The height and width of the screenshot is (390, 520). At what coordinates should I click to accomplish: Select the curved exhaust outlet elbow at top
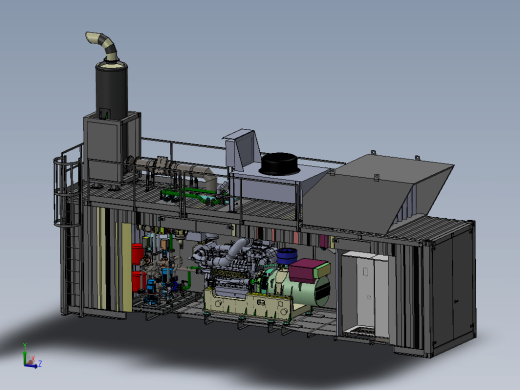click(102, 45)
